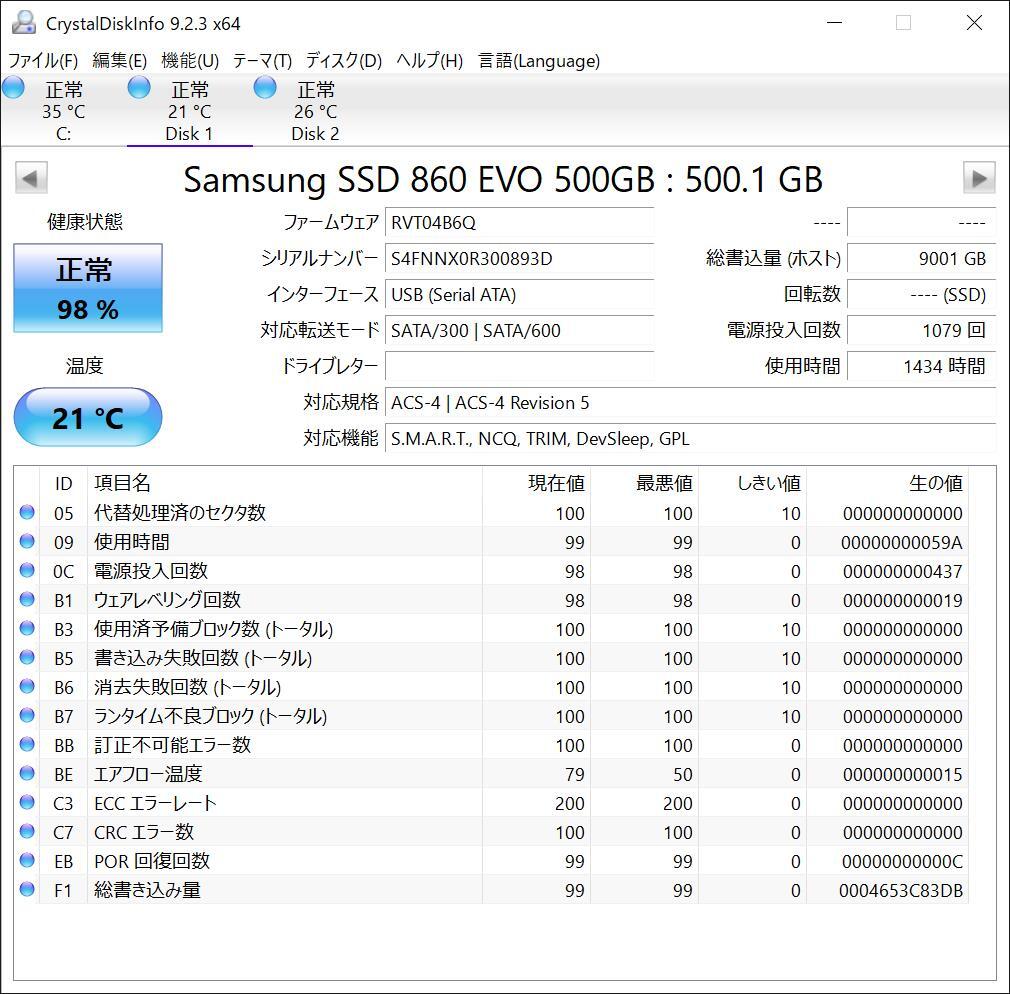Click the next disk arrow button
The height and width of the screenshot is (994, 1010).
978,178
